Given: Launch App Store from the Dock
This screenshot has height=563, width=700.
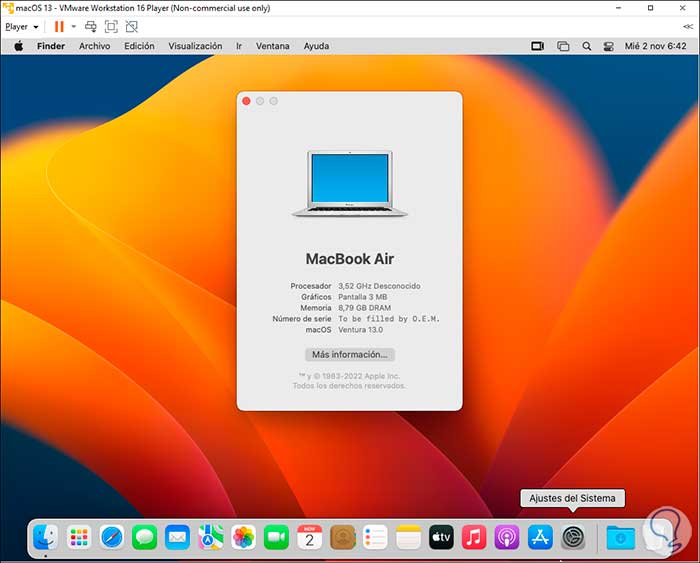Looking at the screenshot, I should pos(540,537).
